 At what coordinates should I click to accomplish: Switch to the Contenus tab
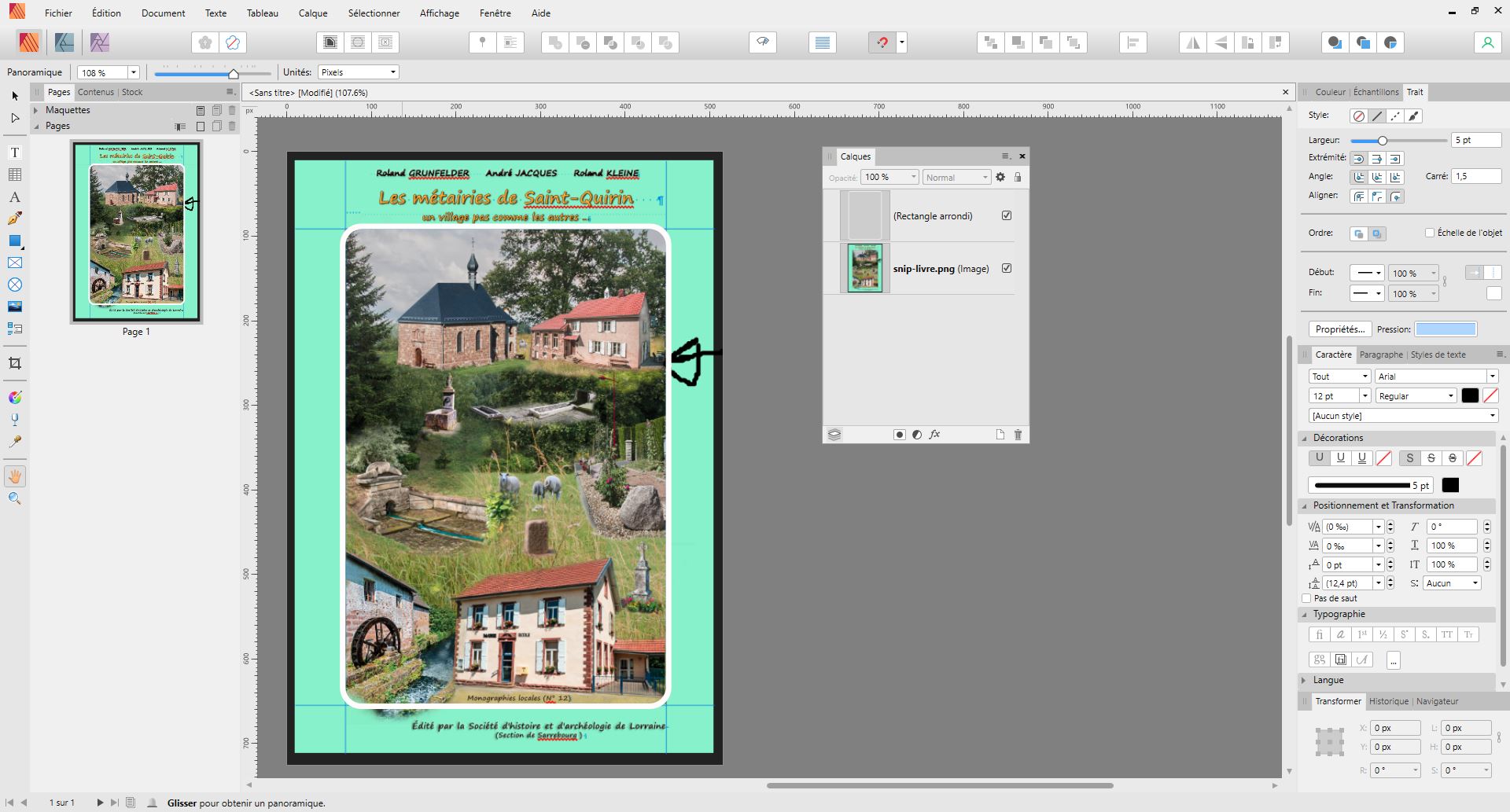(x=96, y=92)
